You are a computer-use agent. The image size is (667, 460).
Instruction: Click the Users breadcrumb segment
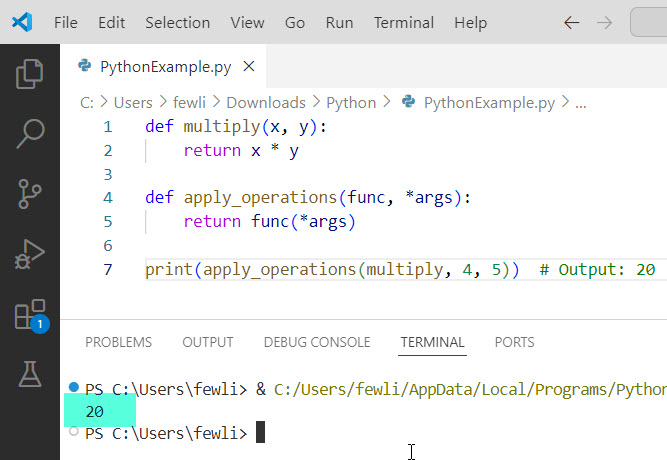(x=133, y=103)
